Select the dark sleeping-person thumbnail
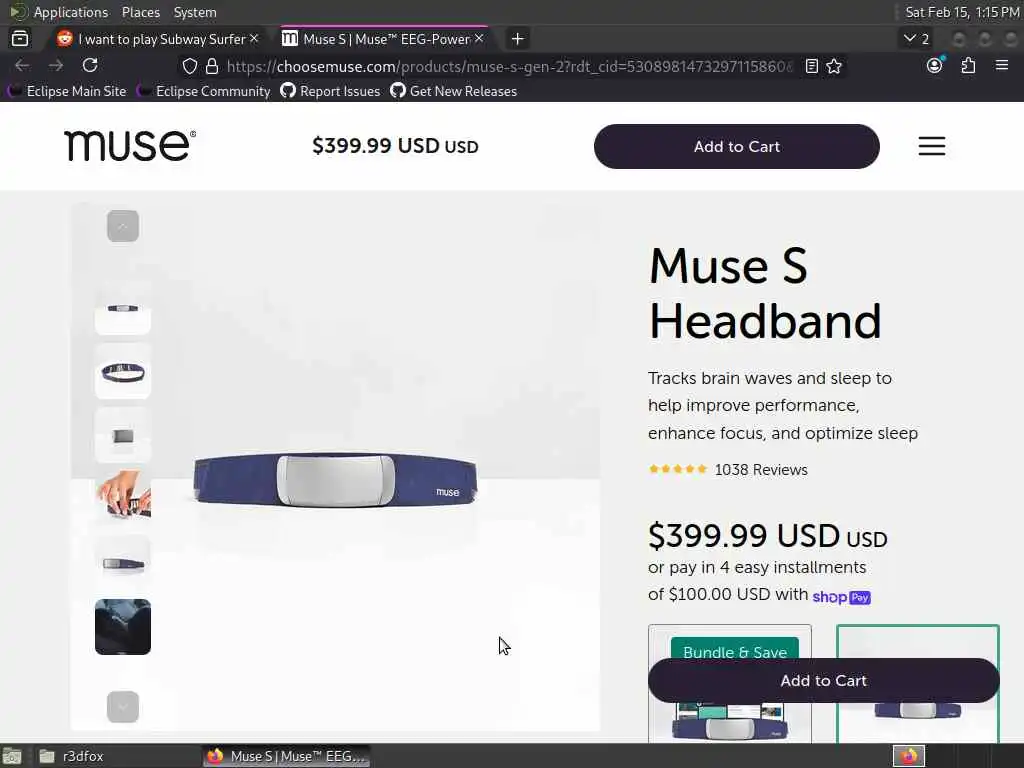This screenshot has height=768, width=1024. click(x=123, y=627)
